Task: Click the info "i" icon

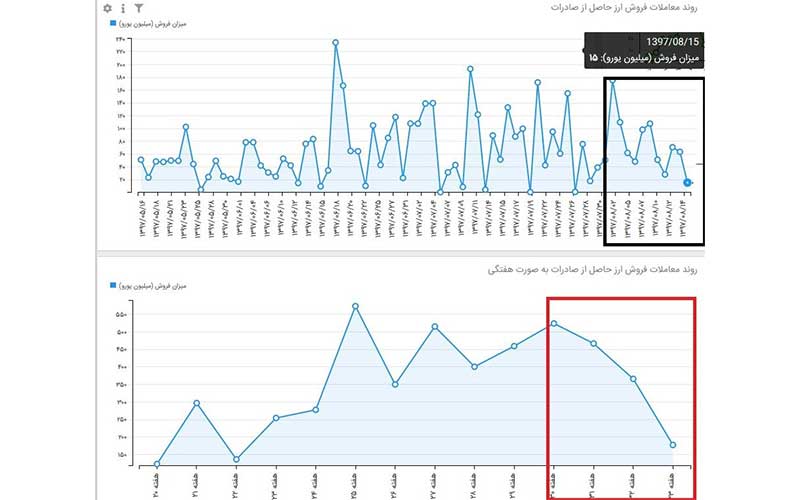Action: (x=122, y=8)
